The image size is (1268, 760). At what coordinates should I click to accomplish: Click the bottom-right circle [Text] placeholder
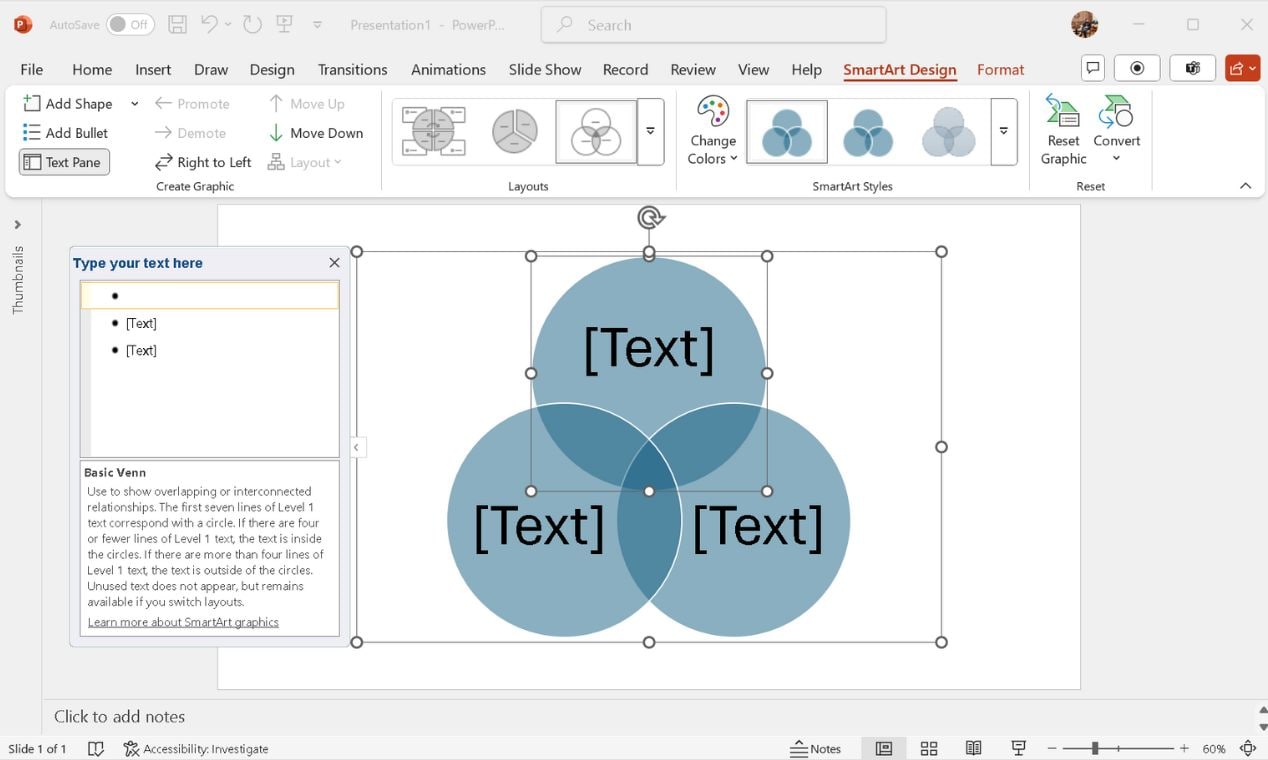(758, 526)
